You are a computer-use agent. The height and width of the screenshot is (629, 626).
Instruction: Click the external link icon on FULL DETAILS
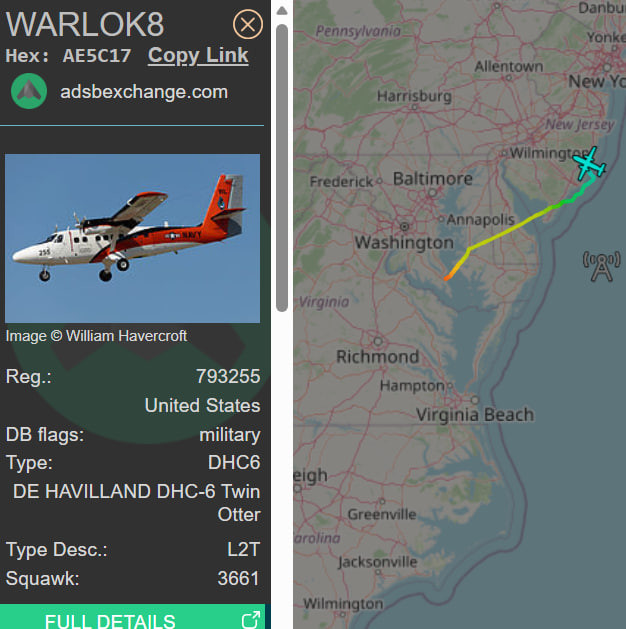(x=251, y=620)
